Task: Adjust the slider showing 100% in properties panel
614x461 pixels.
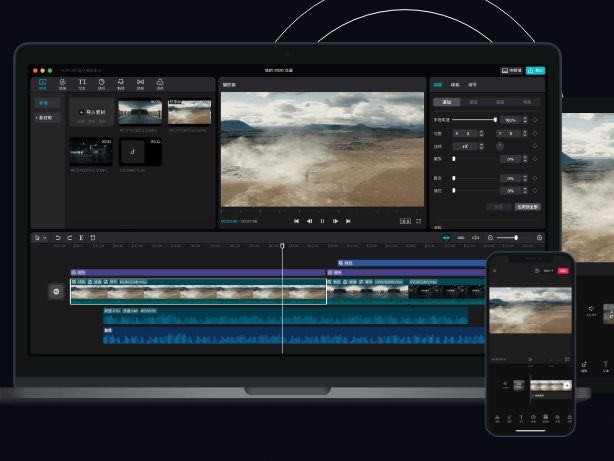Action: click(475, 120)
